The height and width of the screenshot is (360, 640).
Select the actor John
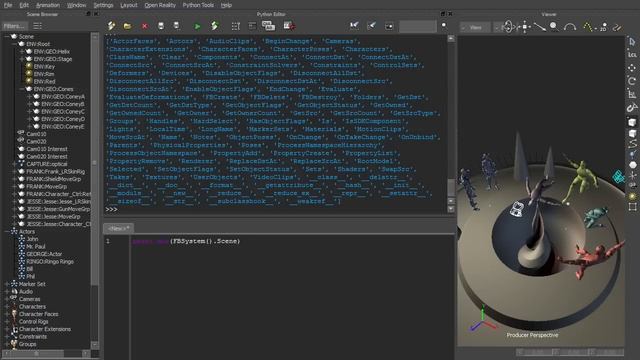tap(32, 239)
